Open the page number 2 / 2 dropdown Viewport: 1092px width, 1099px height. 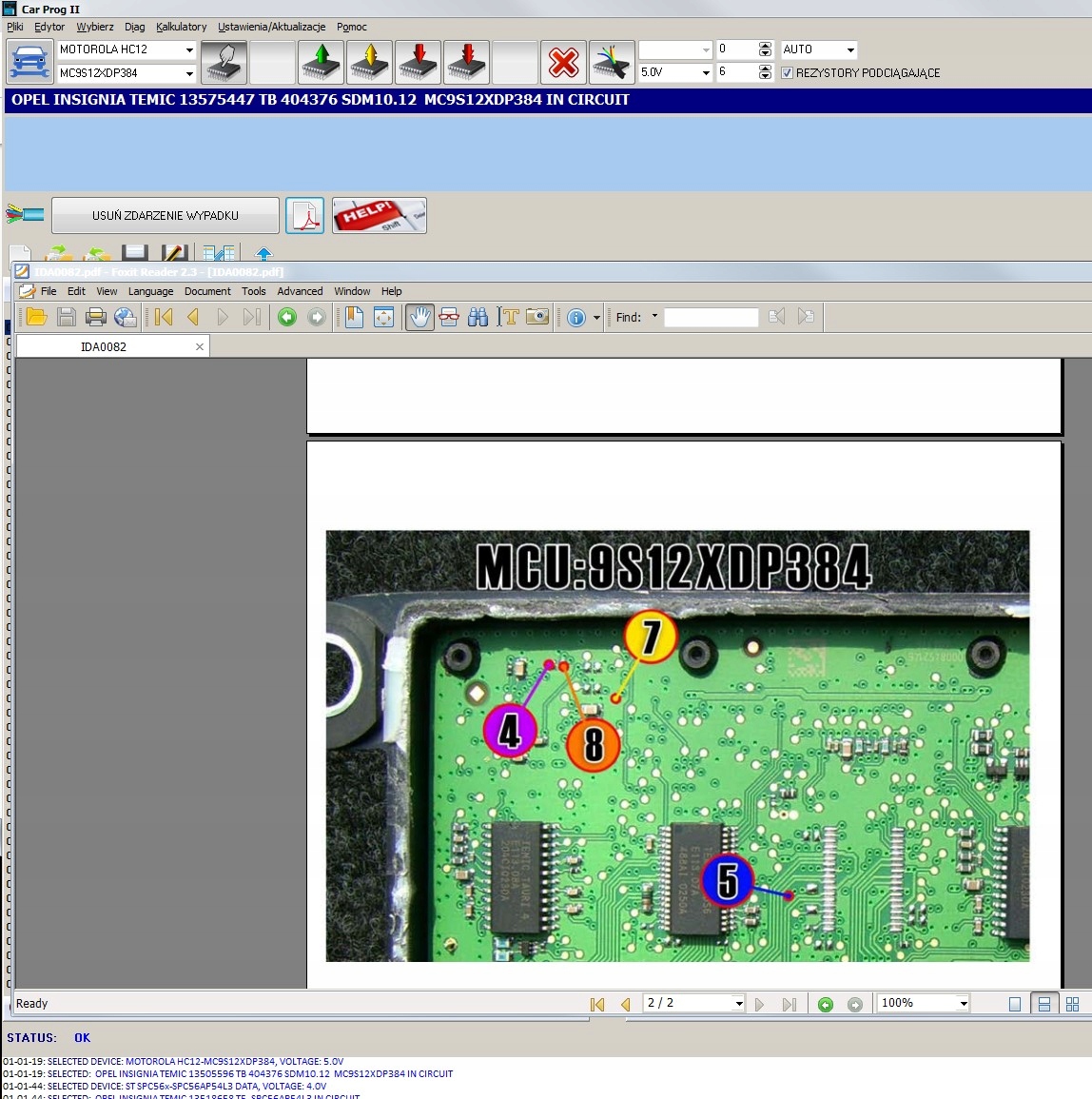(x=738, y=1004)
